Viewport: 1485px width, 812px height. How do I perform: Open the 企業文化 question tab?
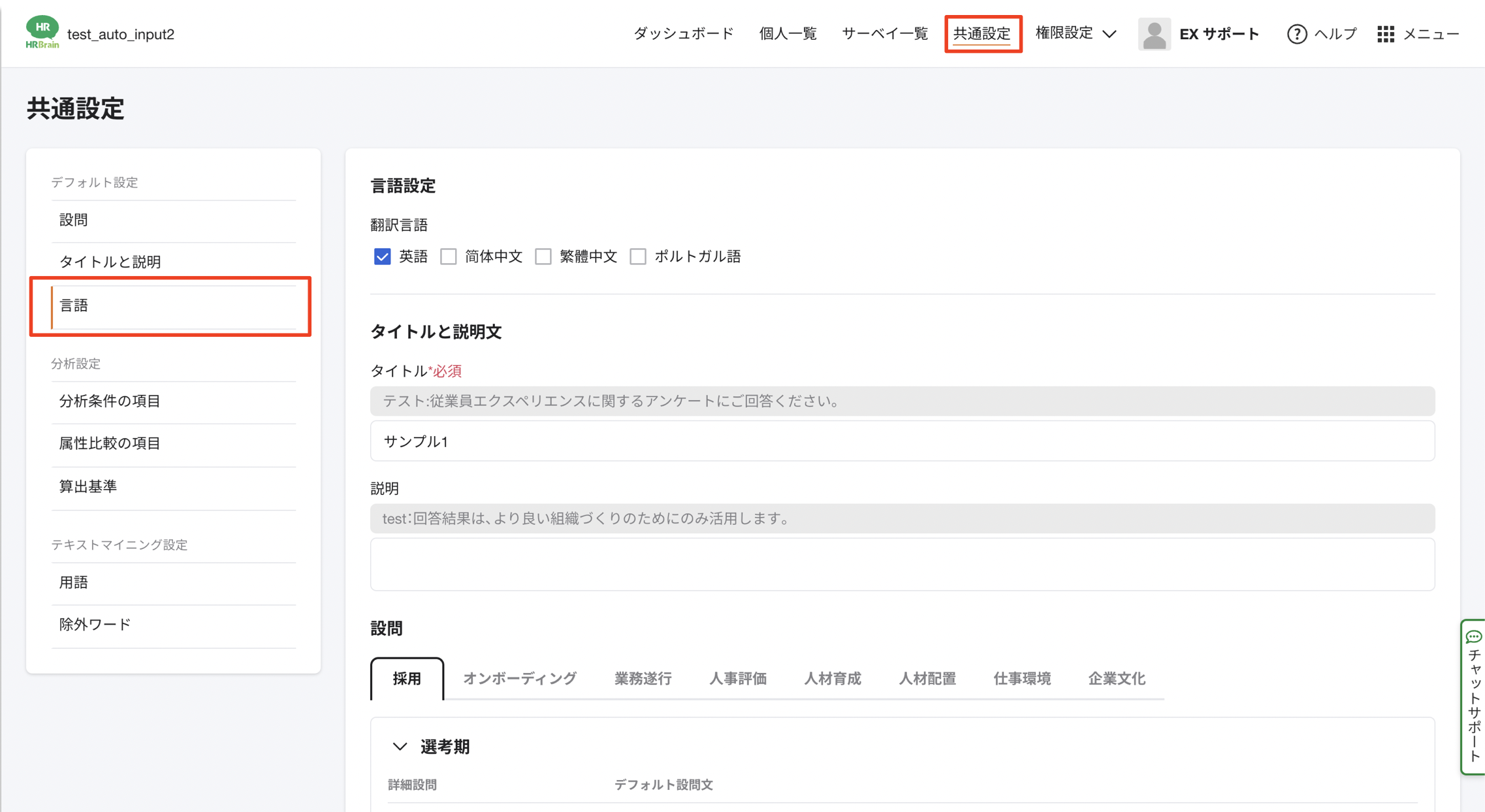[1117, 679]
